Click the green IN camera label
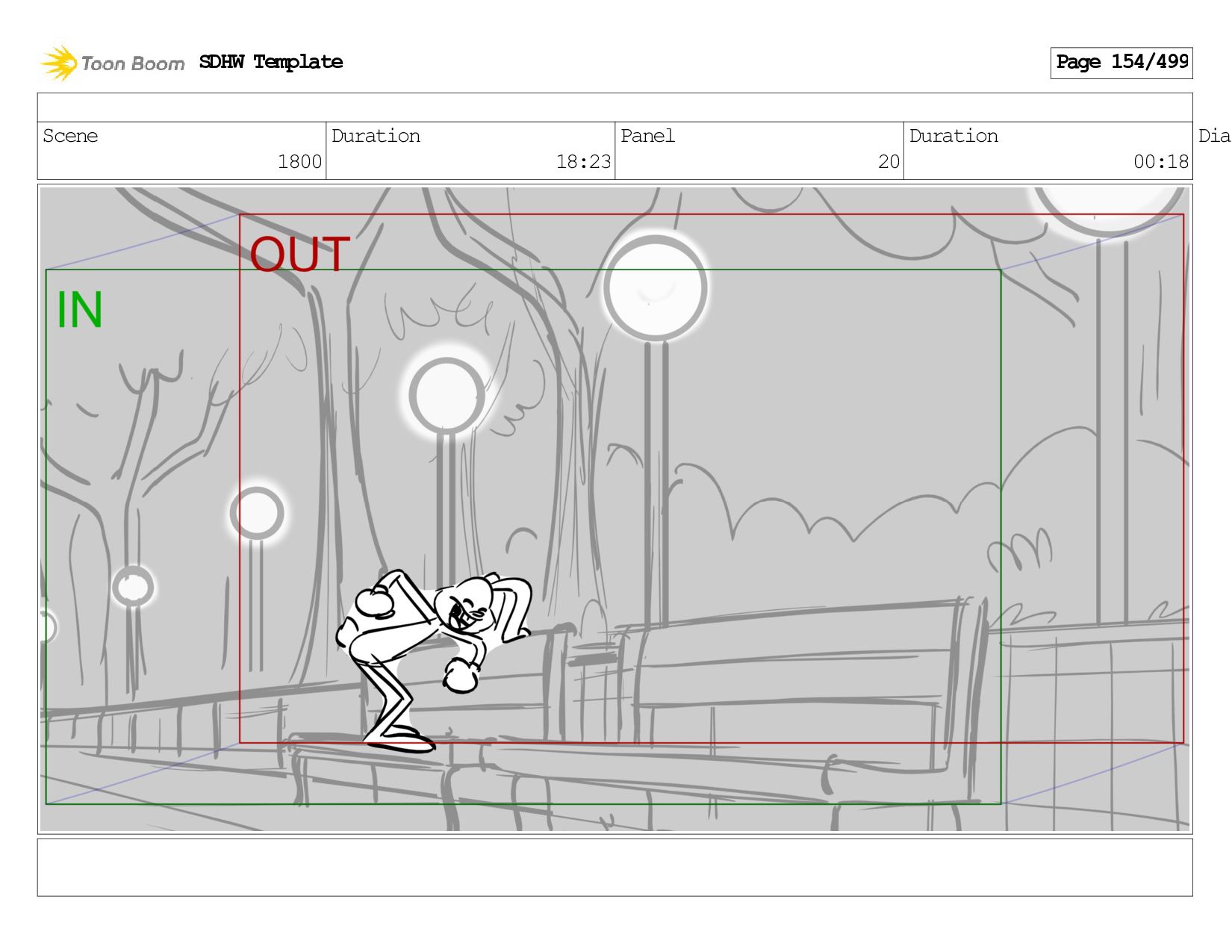The image size is (1232, 952). click(x=80, y=310)
